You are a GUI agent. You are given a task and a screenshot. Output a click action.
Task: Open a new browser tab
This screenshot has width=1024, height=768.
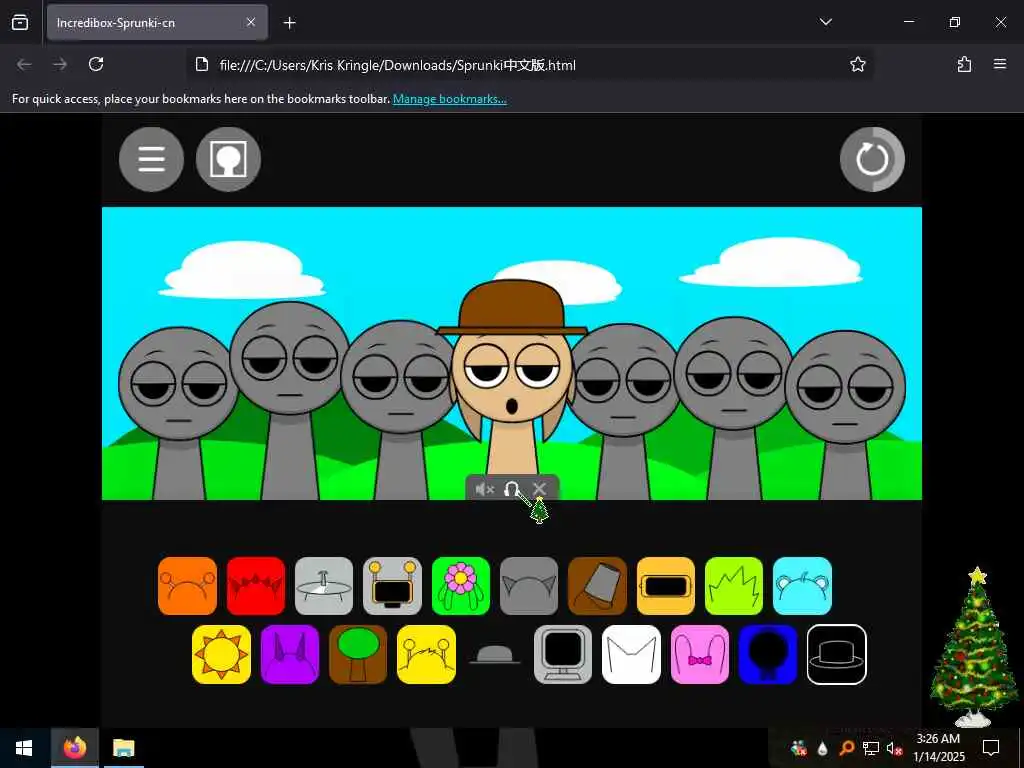[290, 23]
